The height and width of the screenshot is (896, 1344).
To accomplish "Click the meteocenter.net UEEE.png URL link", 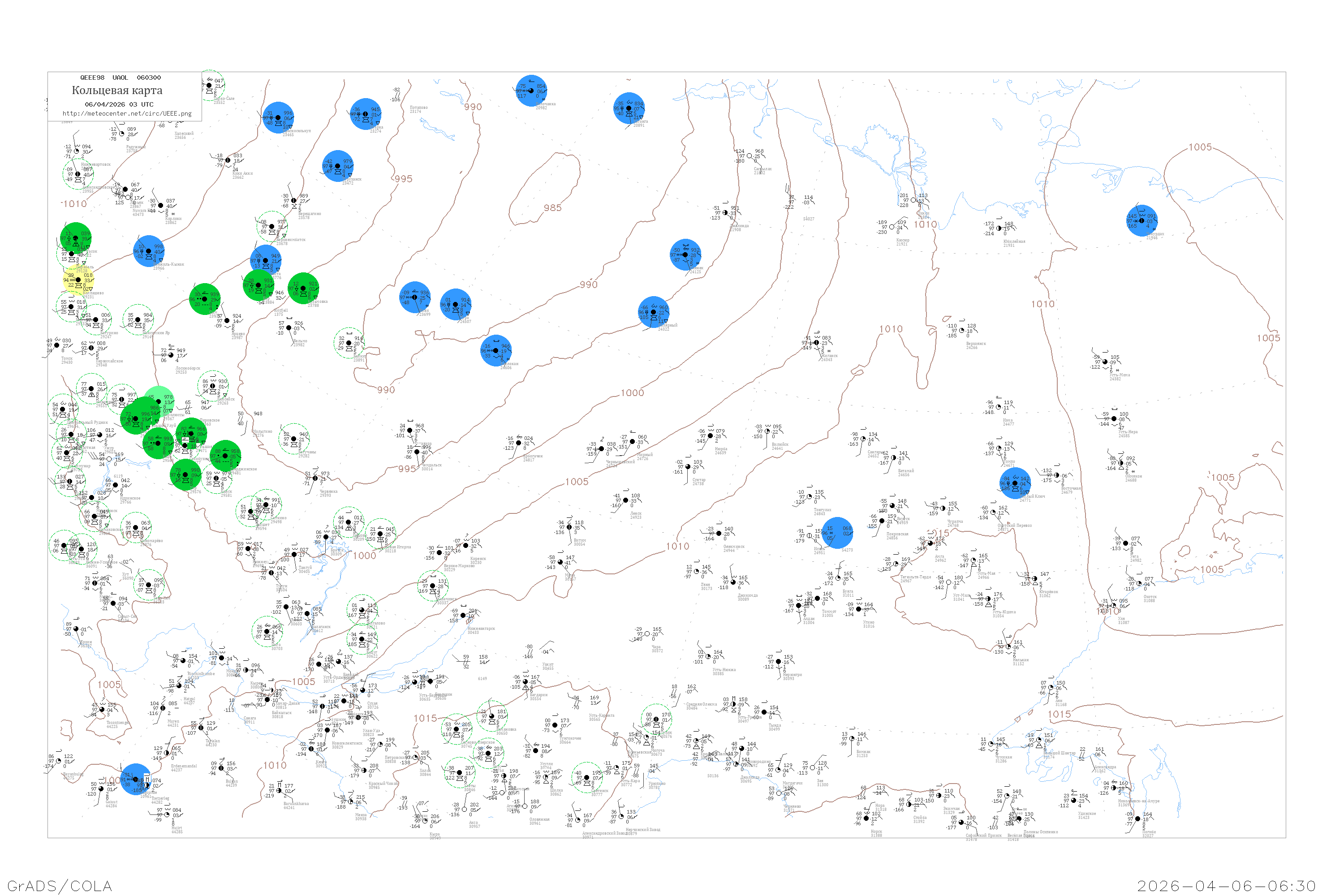I will click(x=127, y=114).
